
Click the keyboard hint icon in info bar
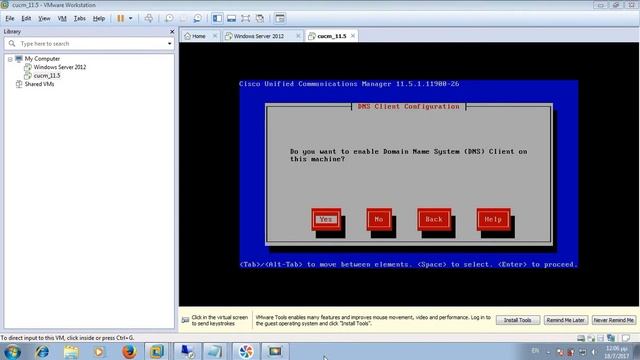pos(185,320)
